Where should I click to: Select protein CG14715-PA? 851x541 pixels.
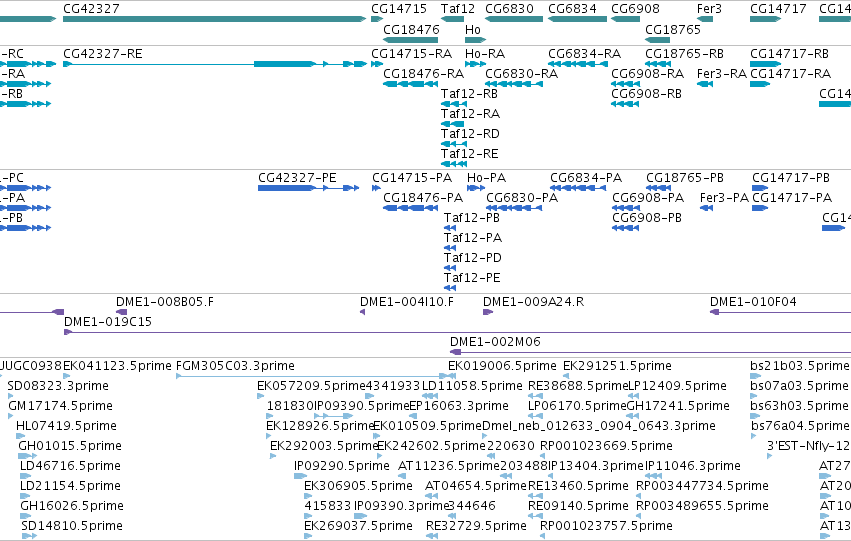(412, 178)
